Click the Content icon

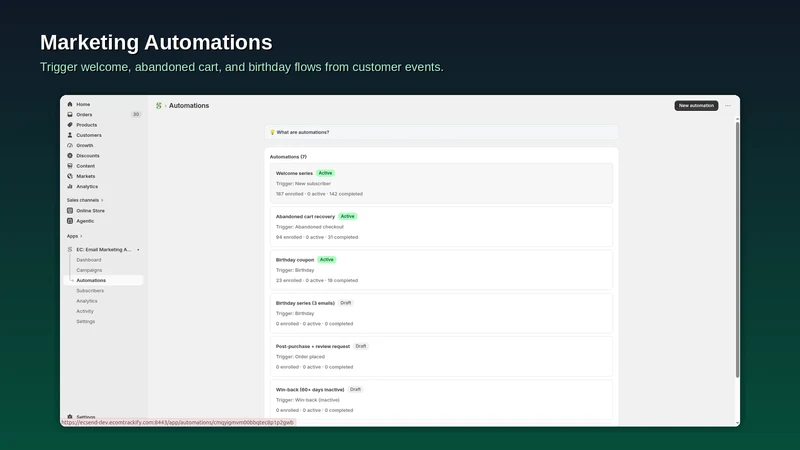pyautogui.click(x=70, y=166)
